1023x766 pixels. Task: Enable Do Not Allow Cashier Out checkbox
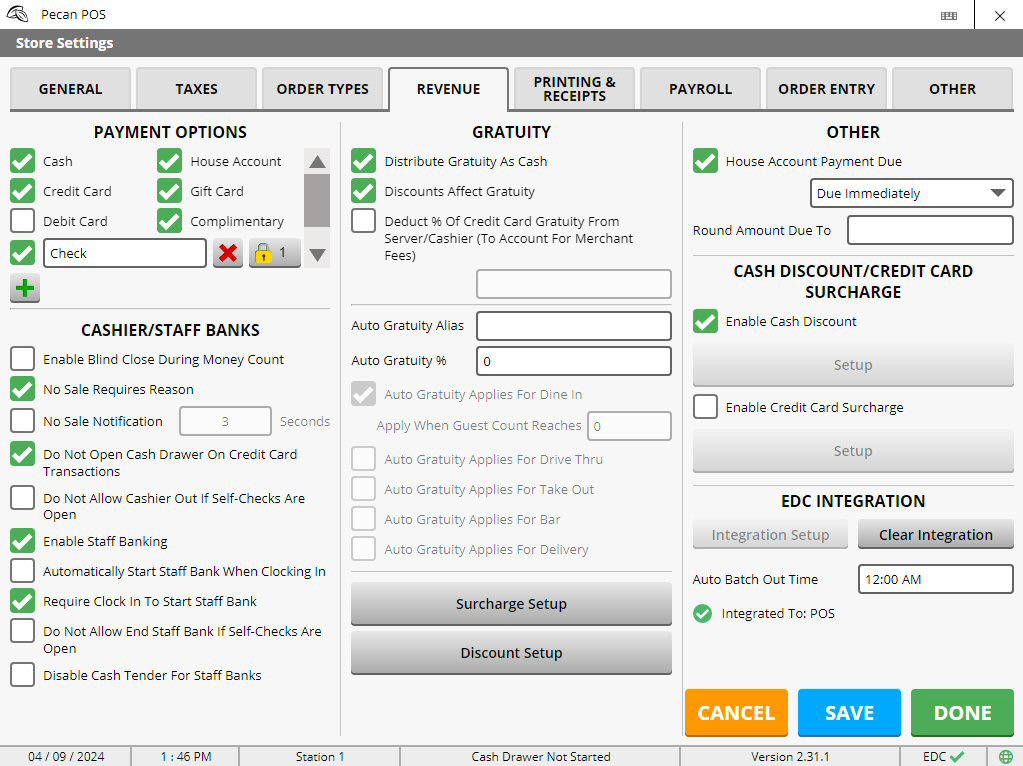pyautogui.click(x=23, y=498)
